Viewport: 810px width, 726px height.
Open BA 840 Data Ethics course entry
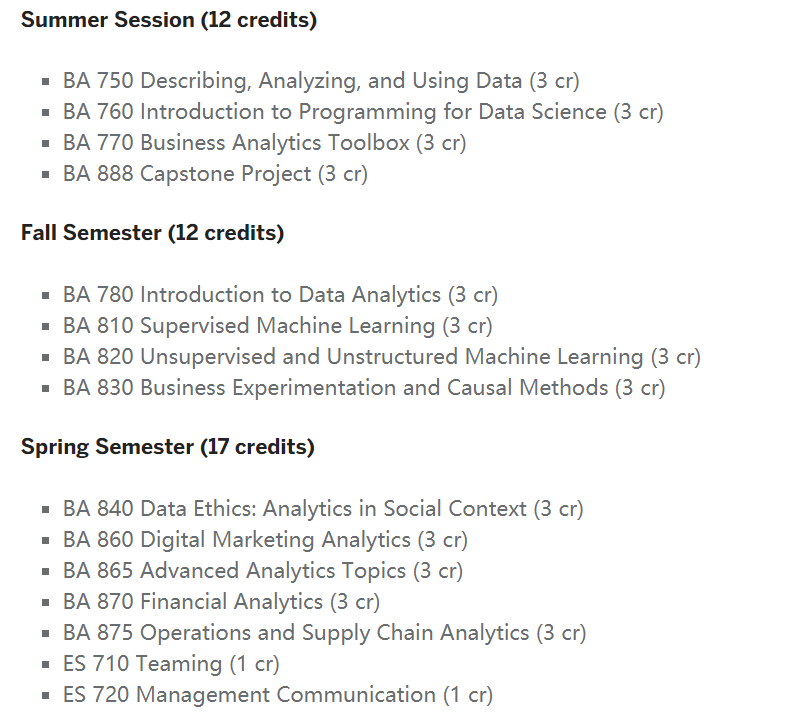tap(323, 509)
